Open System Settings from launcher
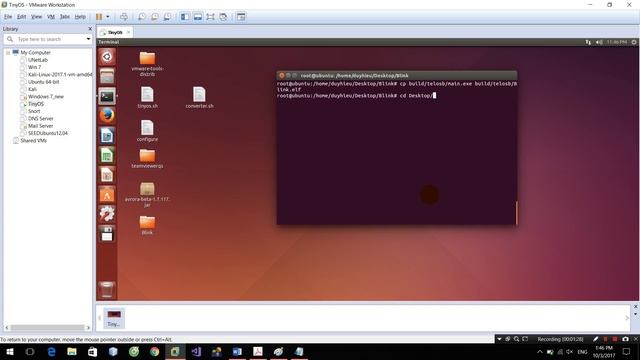Image resolution: width=640 pixels, height=360 pixels. click(107, 214)
